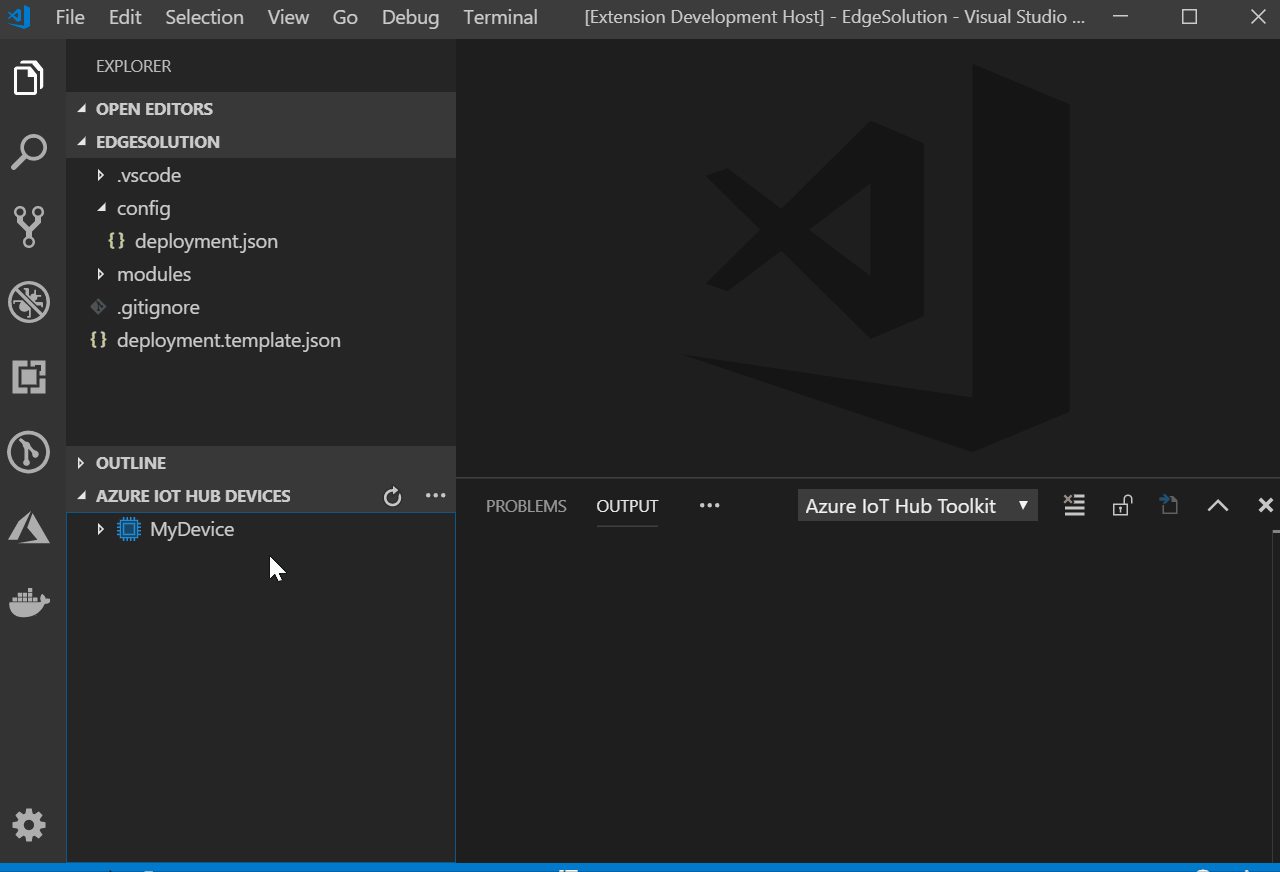The width and height of the screenshot is (1280, 872).
Task: Switch to the Output tab
Action: pyautogui.click(x=627, y=506)
